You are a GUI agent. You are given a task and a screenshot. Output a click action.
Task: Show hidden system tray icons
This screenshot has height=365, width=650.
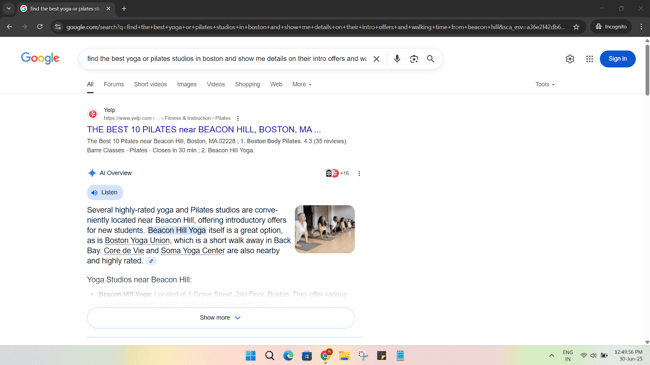click(551, 355)
